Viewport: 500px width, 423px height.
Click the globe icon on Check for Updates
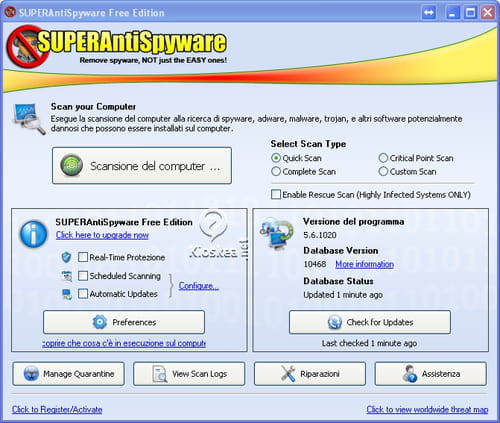[x=335, y=322]
